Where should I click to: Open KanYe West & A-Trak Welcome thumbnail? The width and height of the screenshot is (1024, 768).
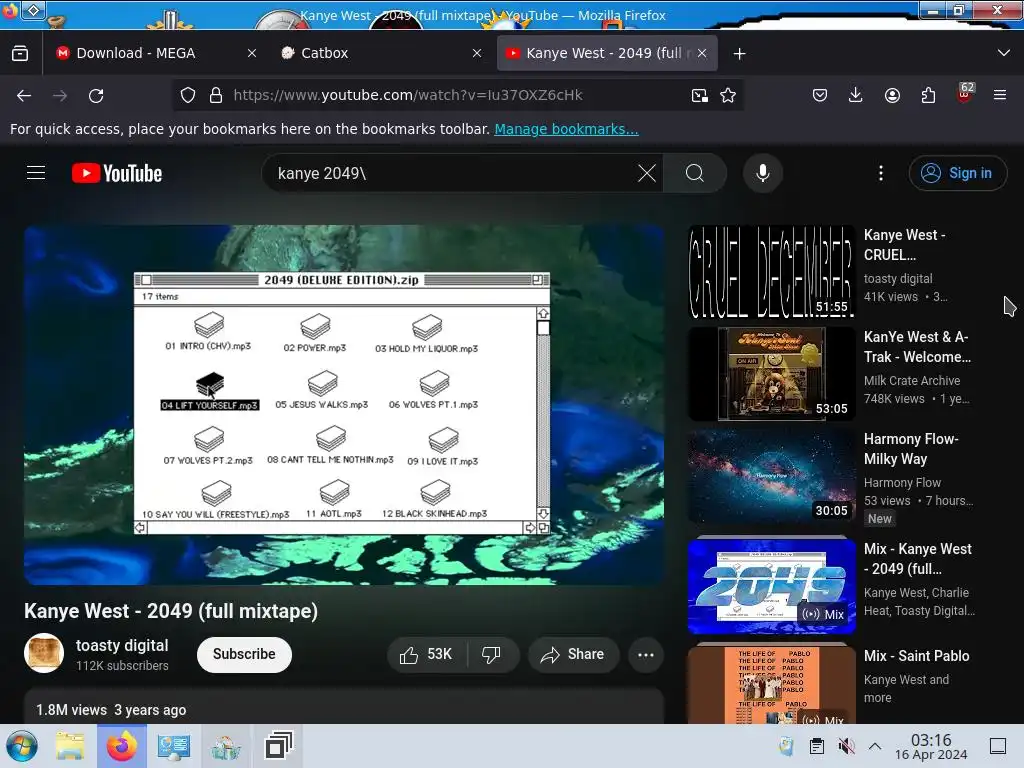[771, 374]
